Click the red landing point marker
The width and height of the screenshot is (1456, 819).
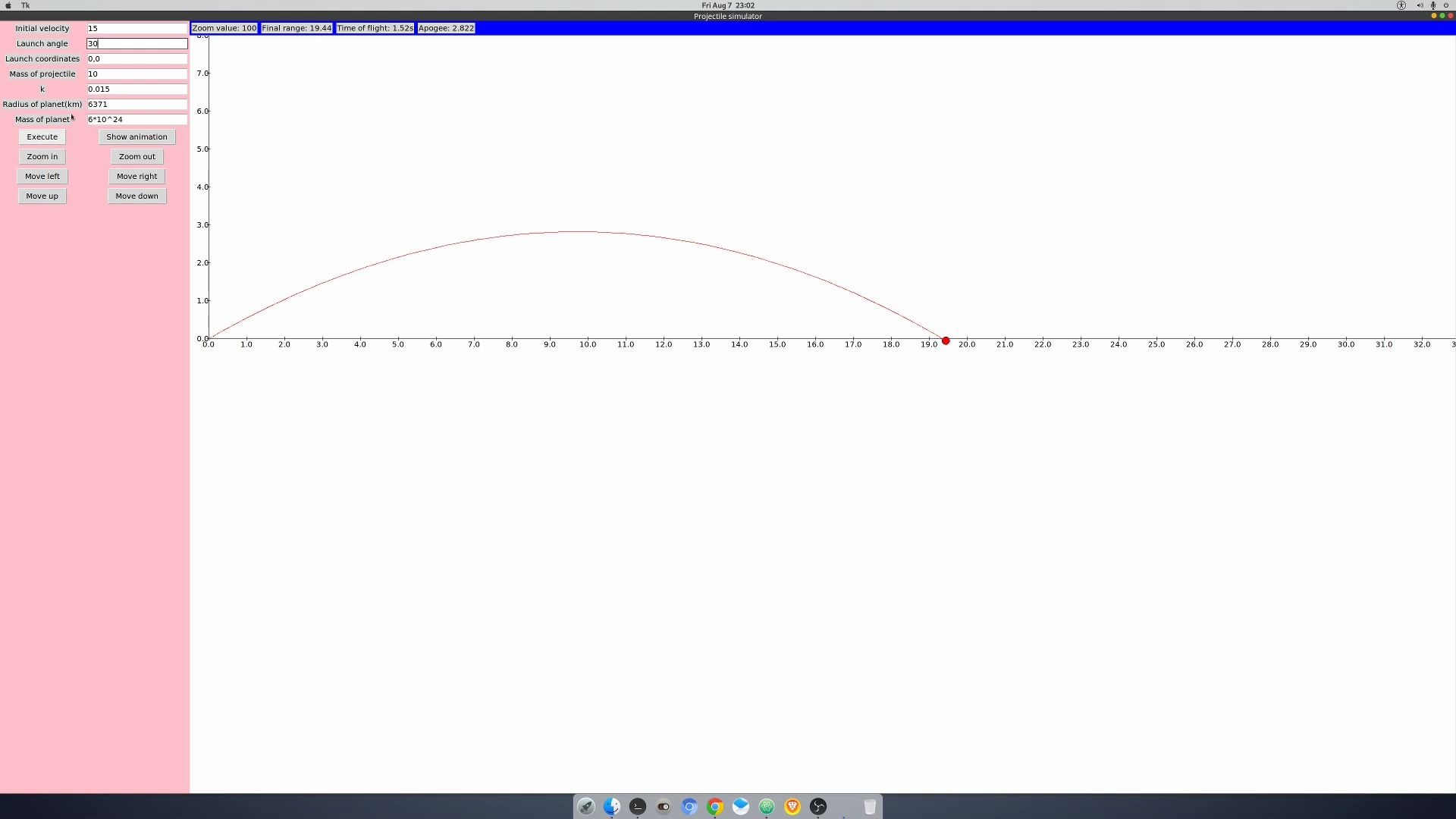point(946,341)
